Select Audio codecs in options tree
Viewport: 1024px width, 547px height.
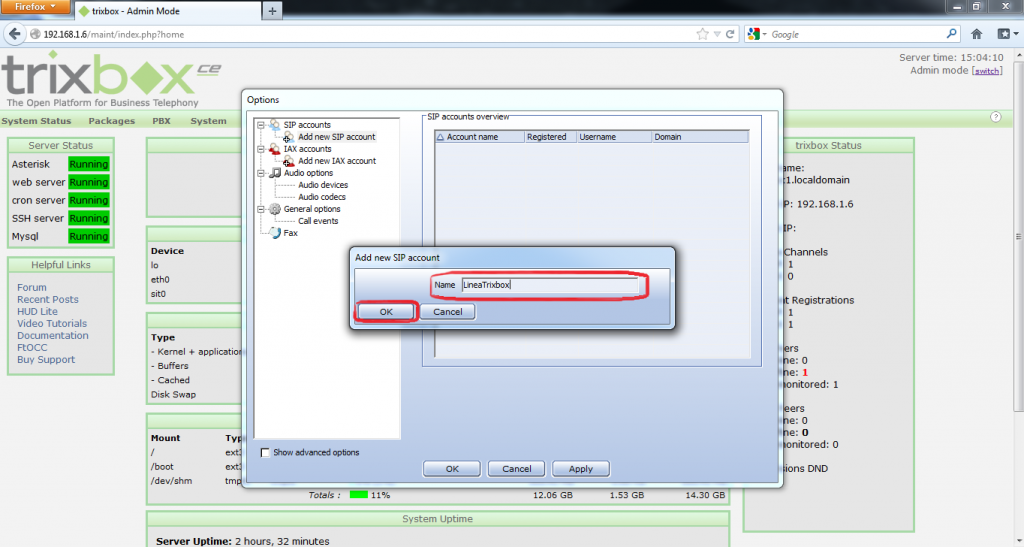click(x=322, y=197)
